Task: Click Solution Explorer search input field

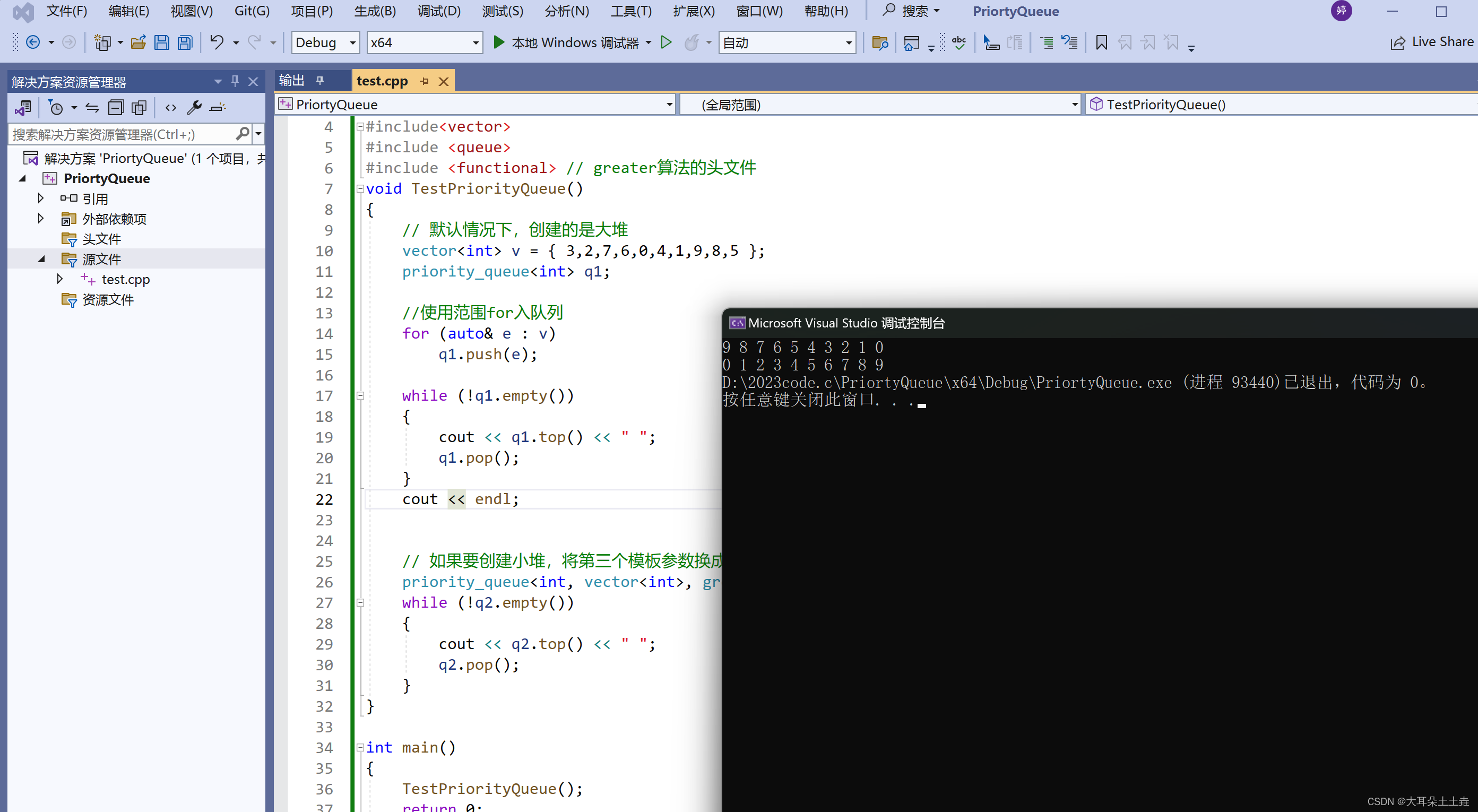Action: (x=122, y=134)
